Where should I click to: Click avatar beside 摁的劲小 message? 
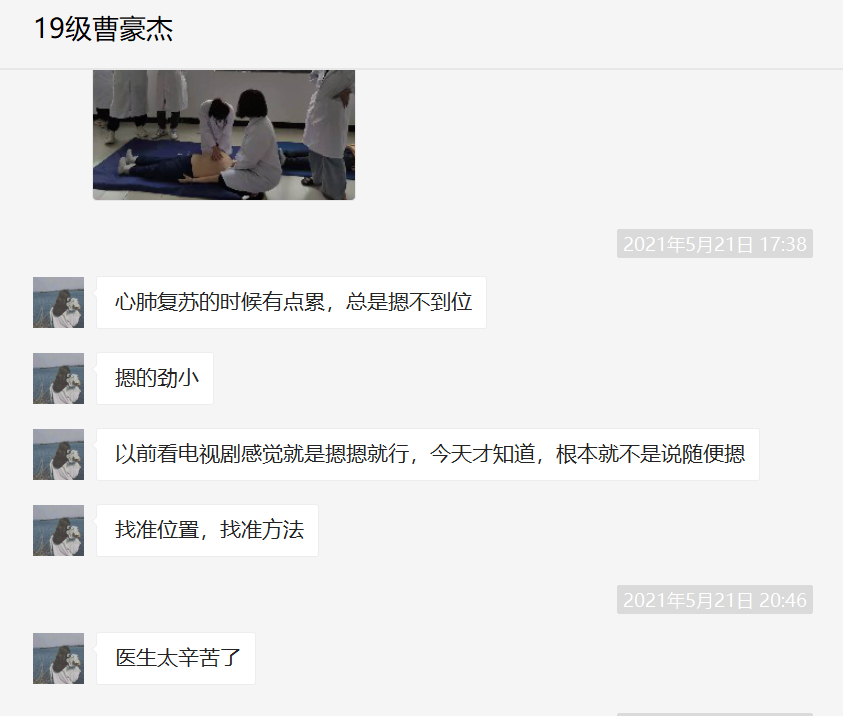coord(59,378)
